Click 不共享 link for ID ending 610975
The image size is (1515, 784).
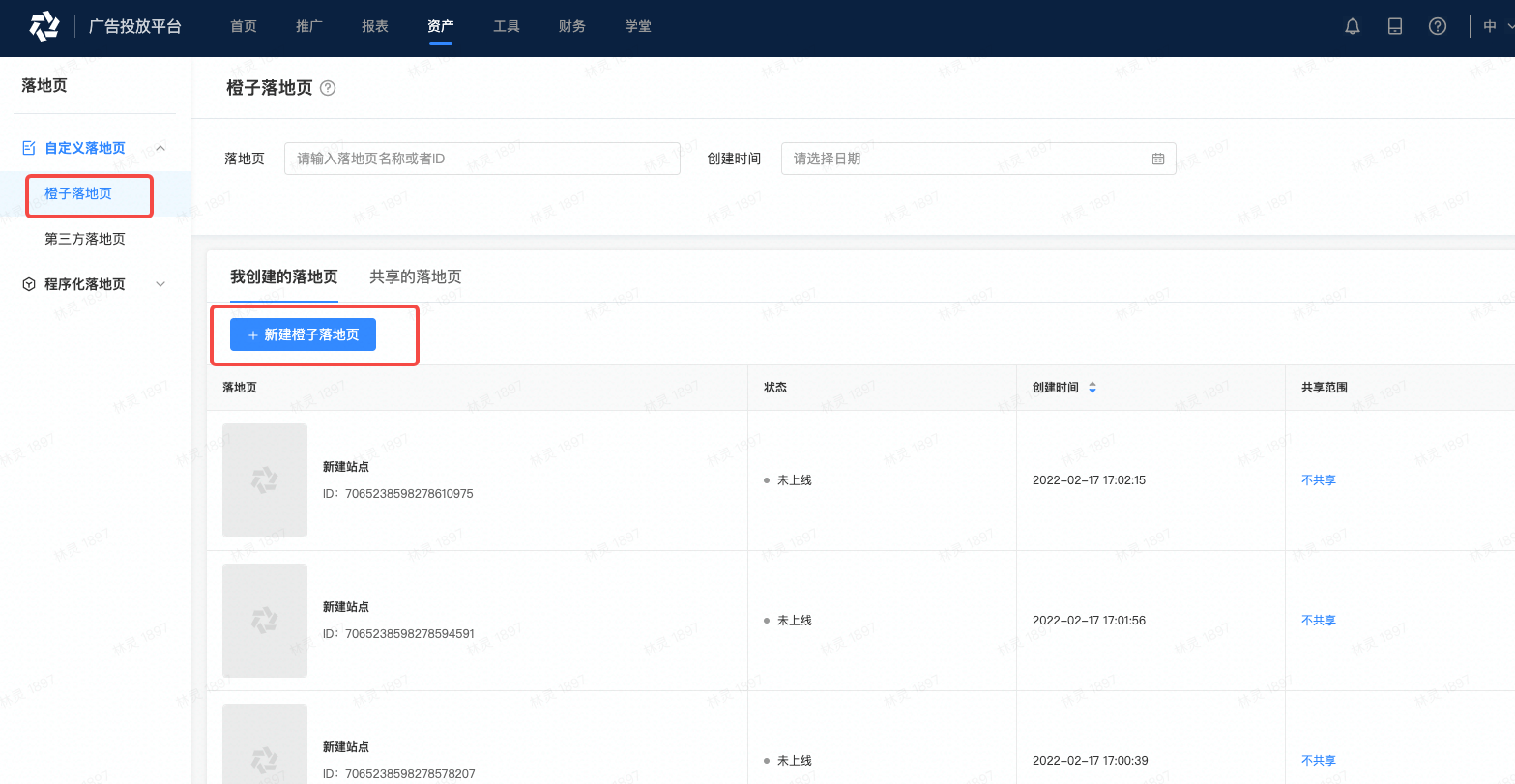click(1319, 480)
